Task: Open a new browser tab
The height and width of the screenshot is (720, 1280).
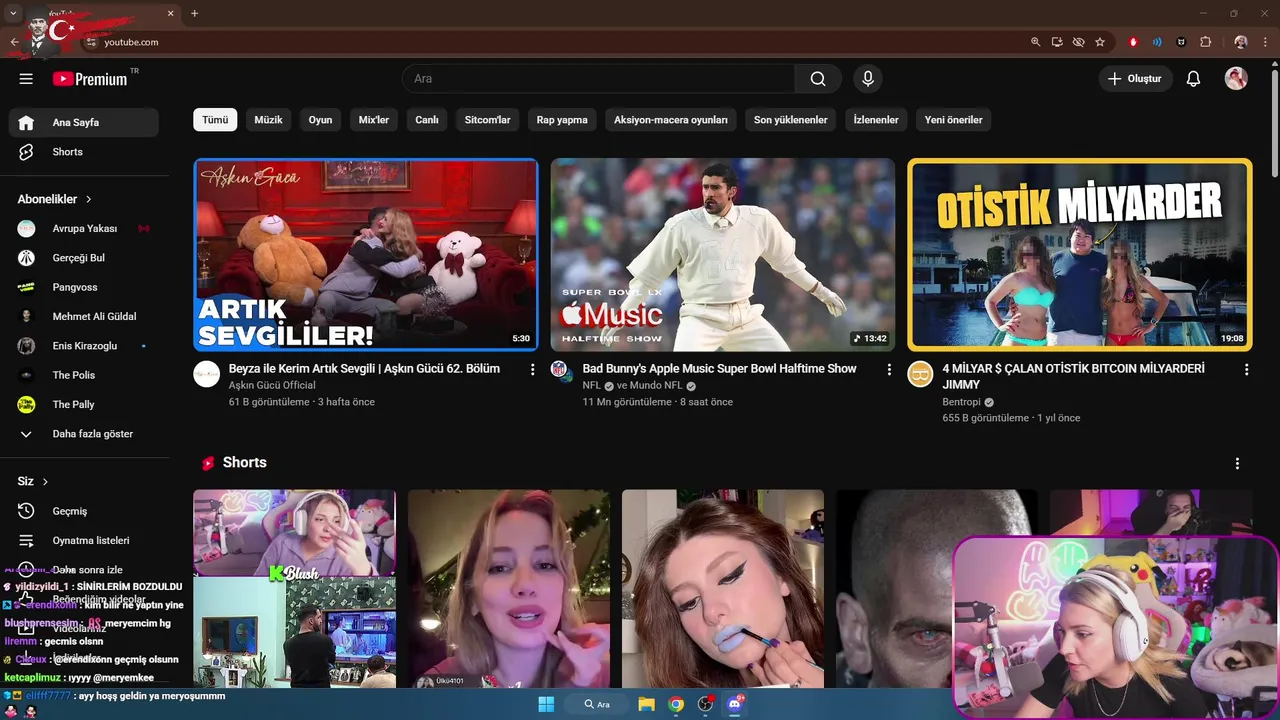Action: tap(194, 13)
